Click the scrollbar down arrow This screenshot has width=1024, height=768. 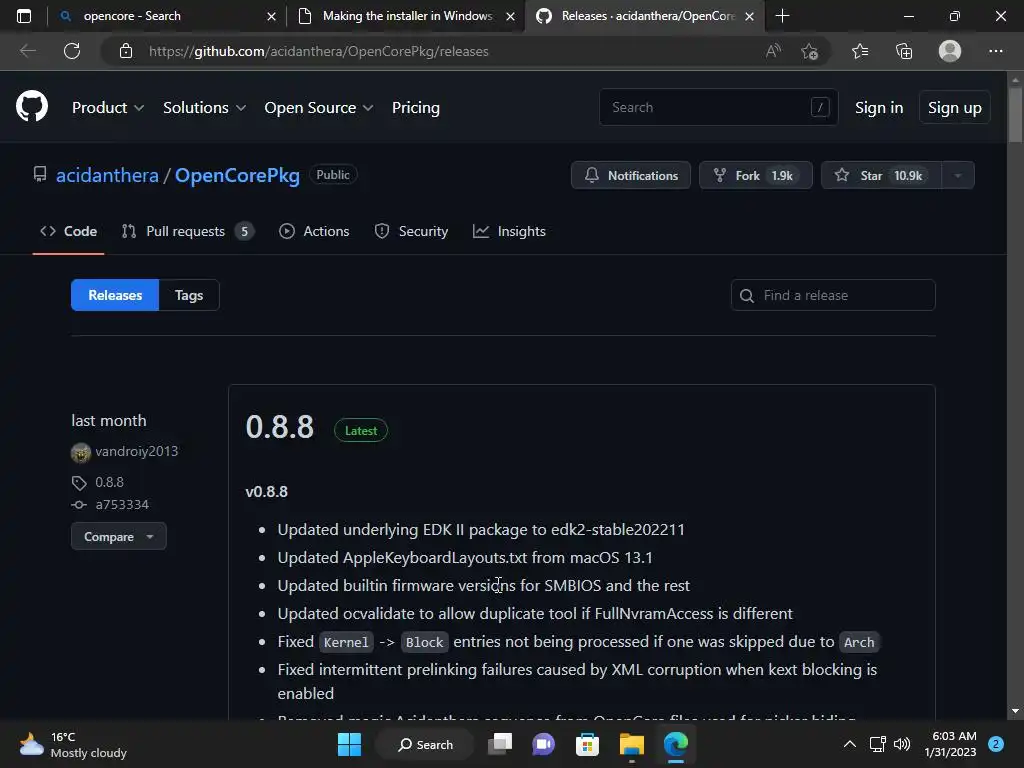click(1015, 711)
